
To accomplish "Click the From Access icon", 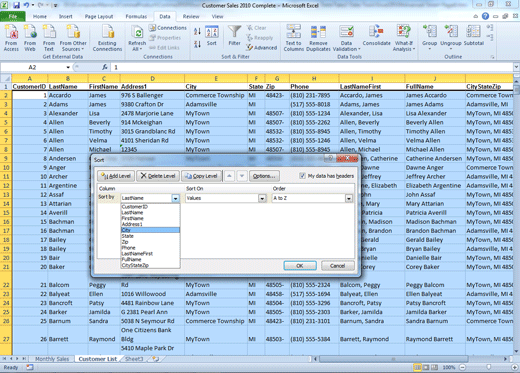I will pos(11,38).
